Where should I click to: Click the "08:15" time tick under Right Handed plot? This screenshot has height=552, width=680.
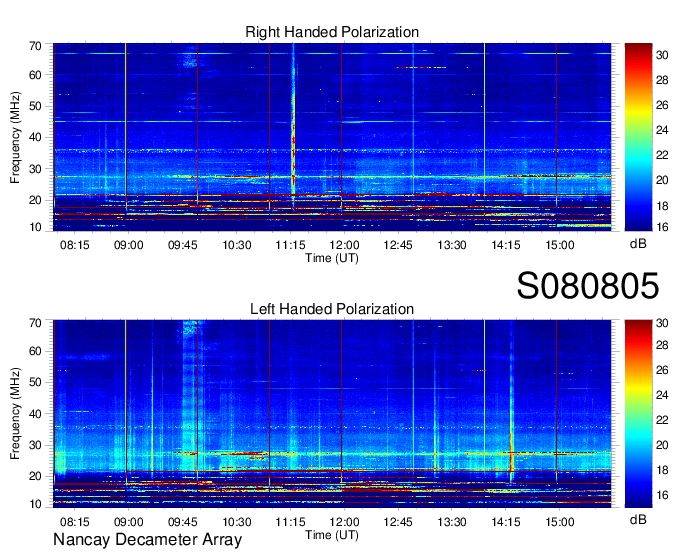[x=75, y=245]
